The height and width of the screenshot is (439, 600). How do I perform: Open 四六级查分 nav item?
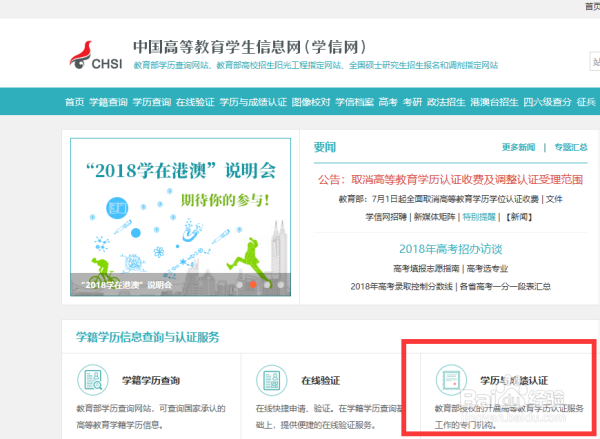[x=548, y=102]
